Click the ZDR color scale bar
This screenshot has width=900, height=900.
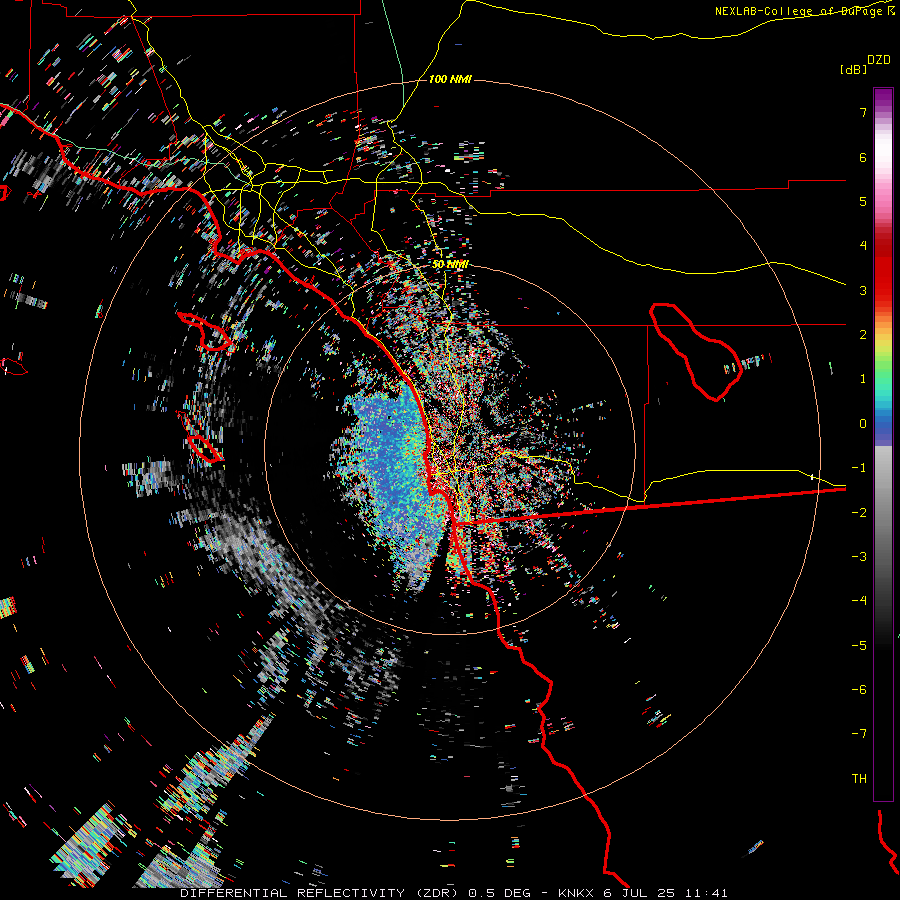coord(883,444)
